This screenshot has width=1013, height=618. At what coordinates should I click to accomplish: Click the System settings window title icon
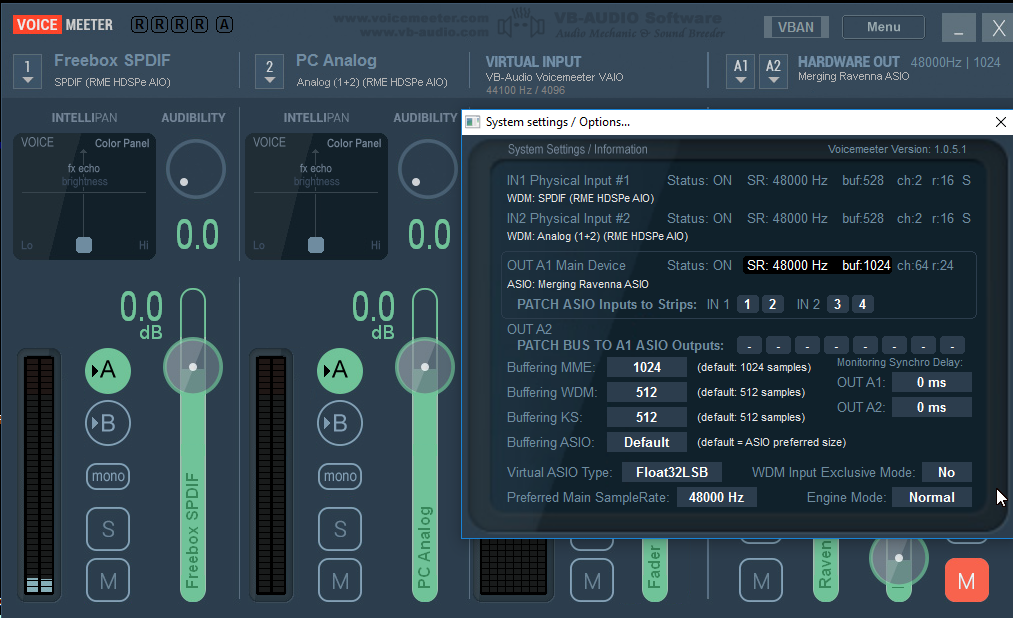coord(473,122)
